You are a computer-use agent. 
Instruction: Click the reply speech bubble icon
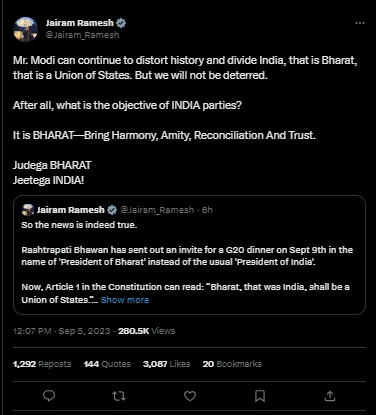pos(49,396)
